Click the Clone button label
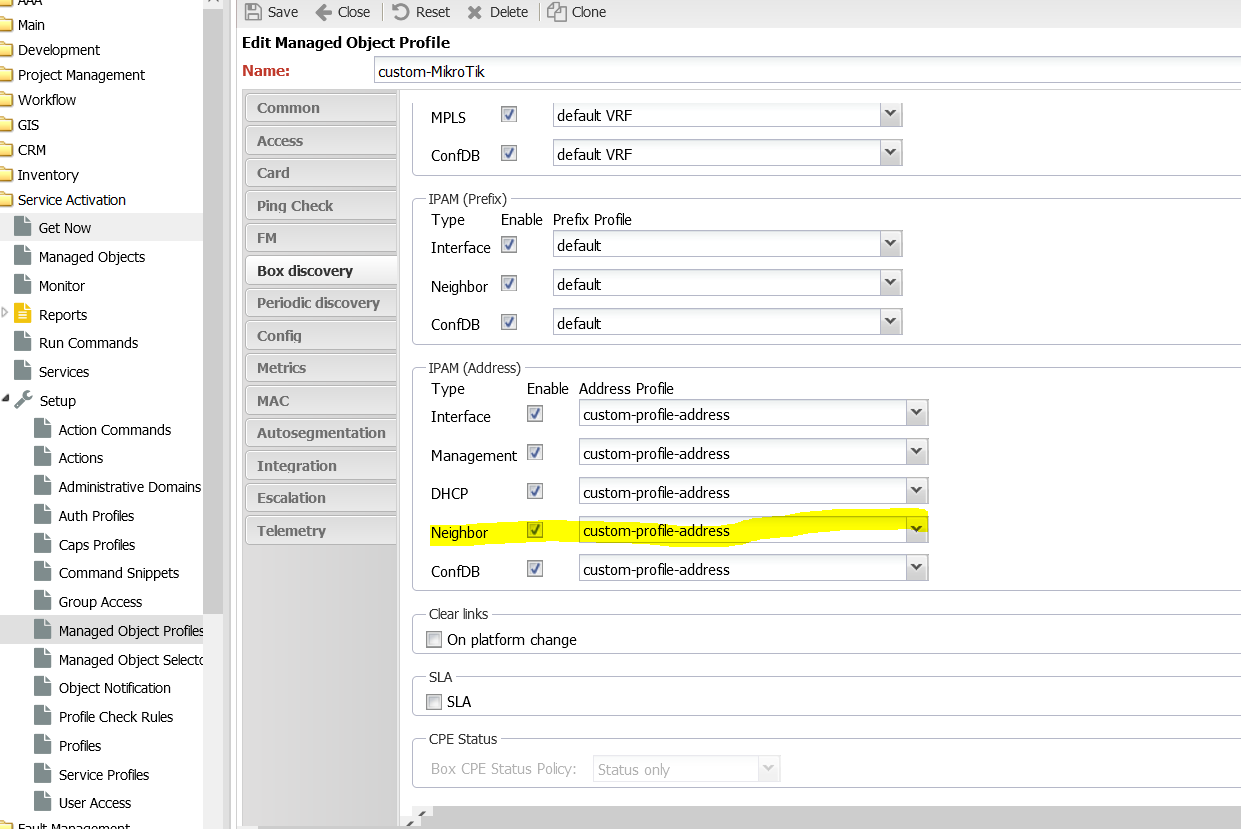1241x829 pixels. click(589, 12)
